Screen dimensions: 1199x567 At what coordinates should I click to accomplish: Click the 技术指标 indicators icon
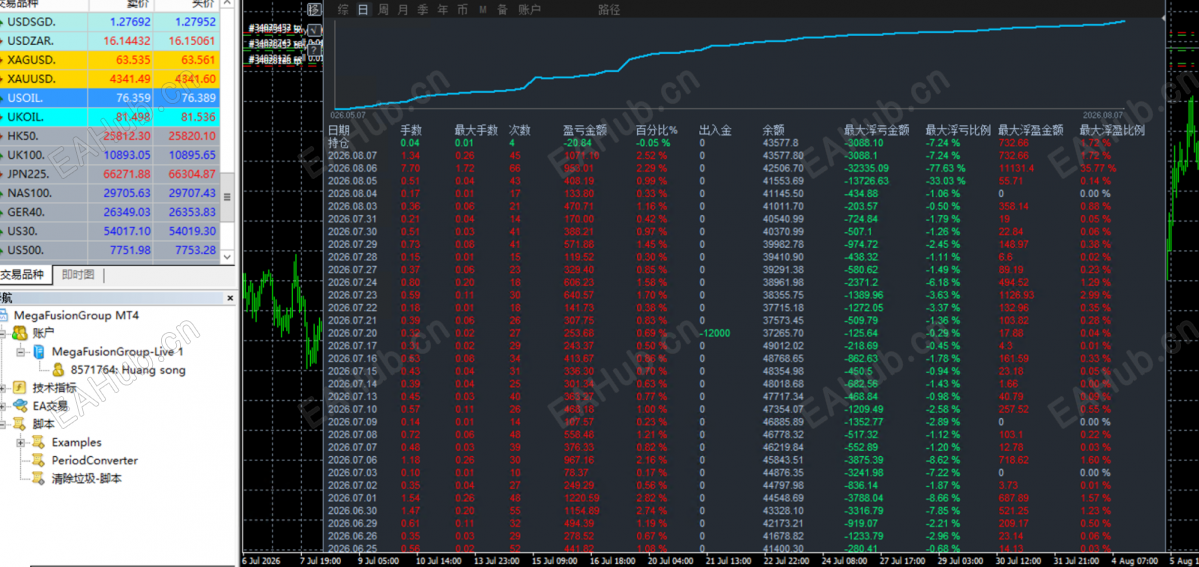[21, 388]
